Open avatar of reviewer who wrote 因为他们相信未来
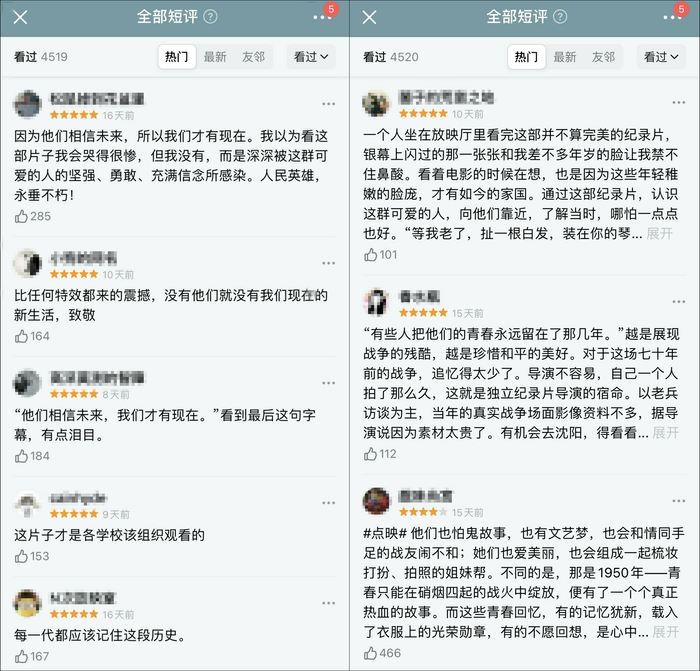This screenshot has width=700, height=671. coord(28,104)
